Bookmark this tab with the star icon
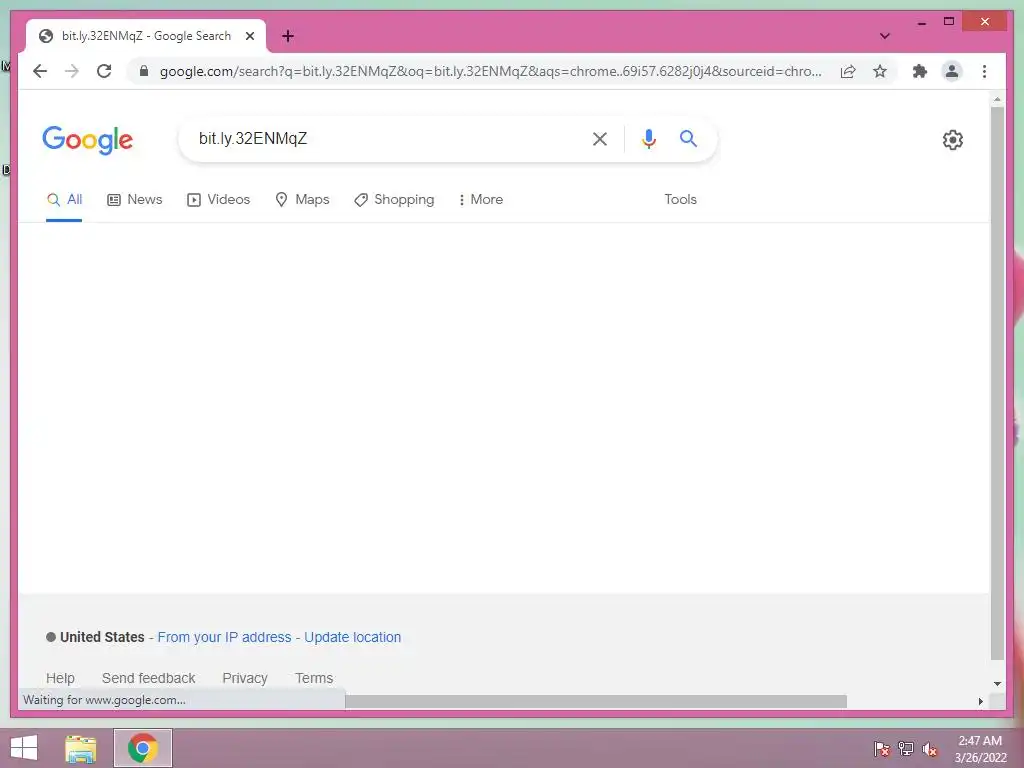Viewport: 1024px width, 768px height. click(x=880, y=71)
